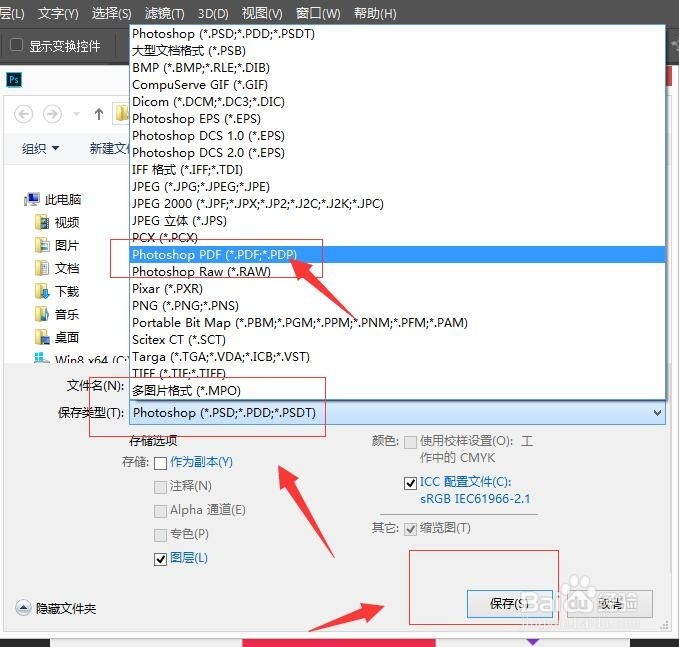The image size is (679, 647).
Task: Choose JPEG (*.JPG;*.JPEG;*.JPE) format
Action: pyautogui.click(x=397, y=187)
